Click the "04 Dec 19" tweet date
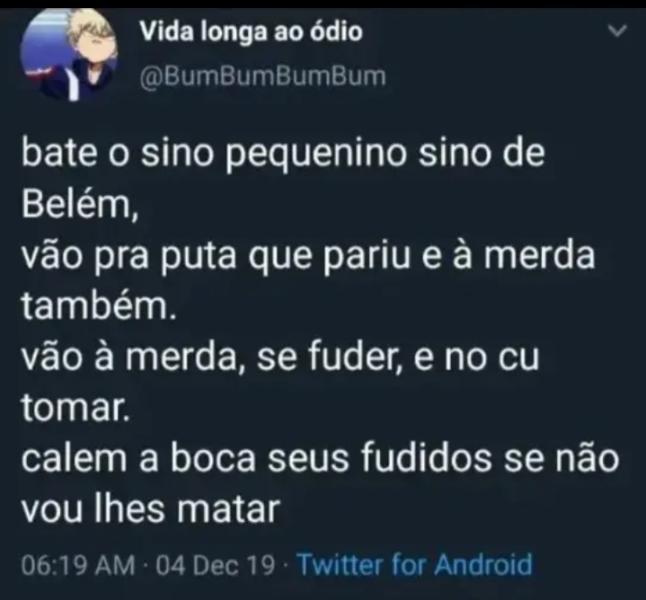The width and height of the screenshot is (646, 600). pos(214,565)
